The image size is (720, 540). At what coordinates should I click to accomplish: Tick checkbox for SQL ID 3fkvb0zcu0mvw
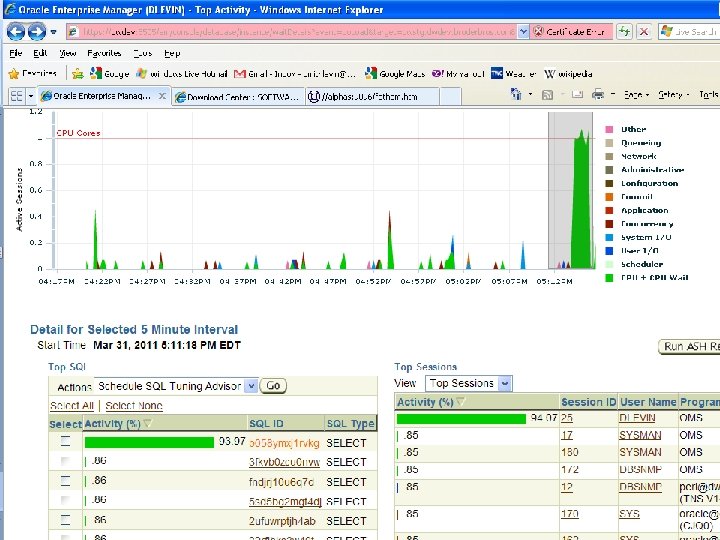coord(66,461)
